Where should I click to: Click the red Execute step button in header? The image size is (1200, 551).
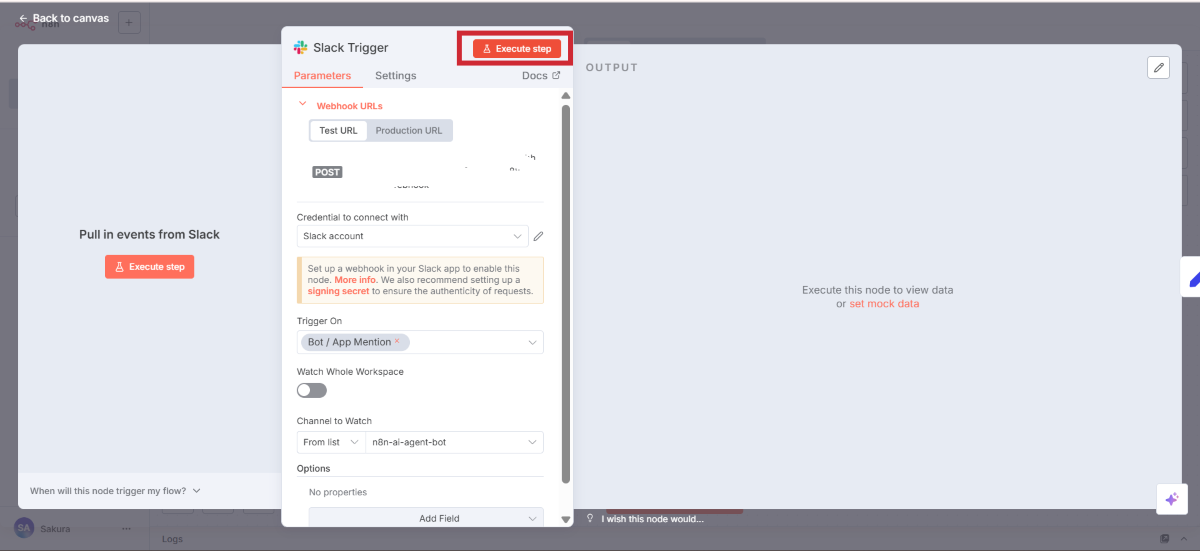pos(517,48)
